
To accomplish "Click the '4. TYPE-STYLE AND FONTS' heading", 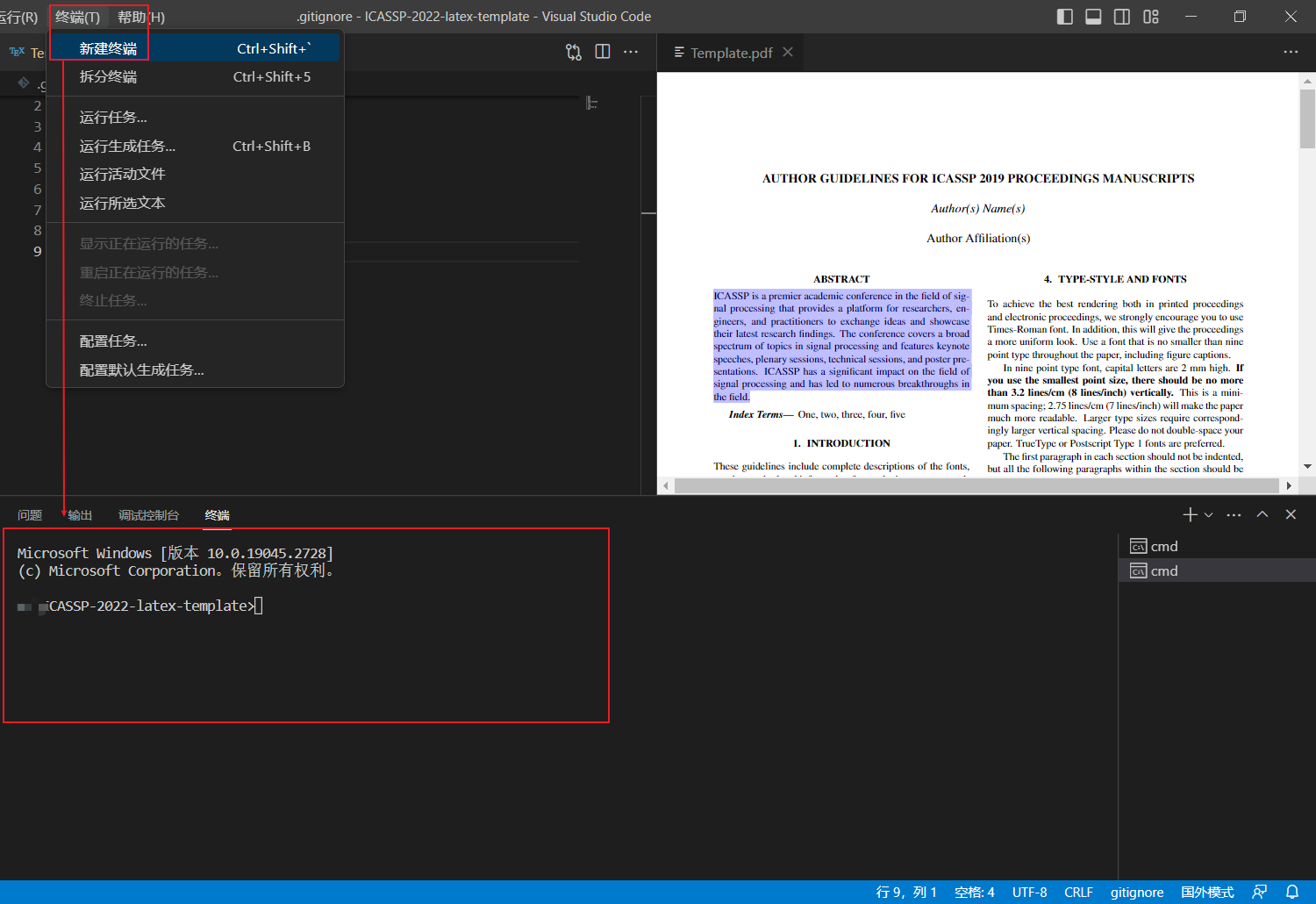I will 1115,279.
